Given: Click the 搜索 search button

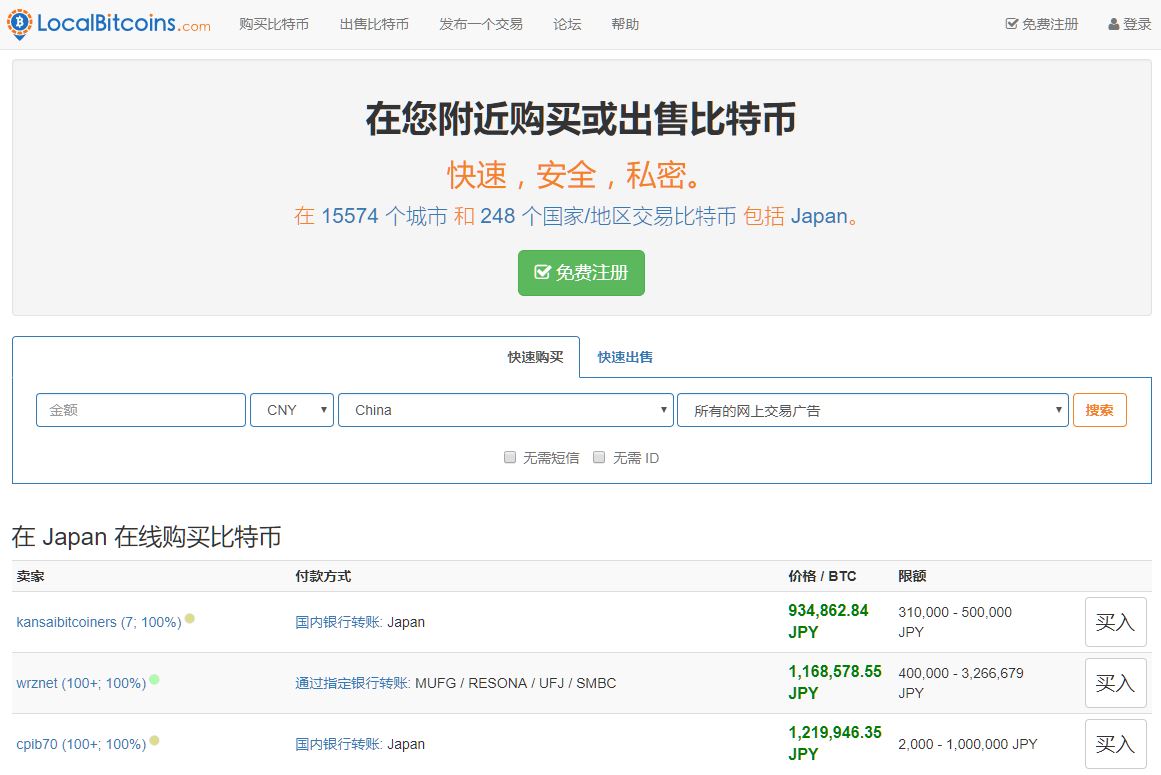Looking at the screenshot, I should coord(1100,410).
